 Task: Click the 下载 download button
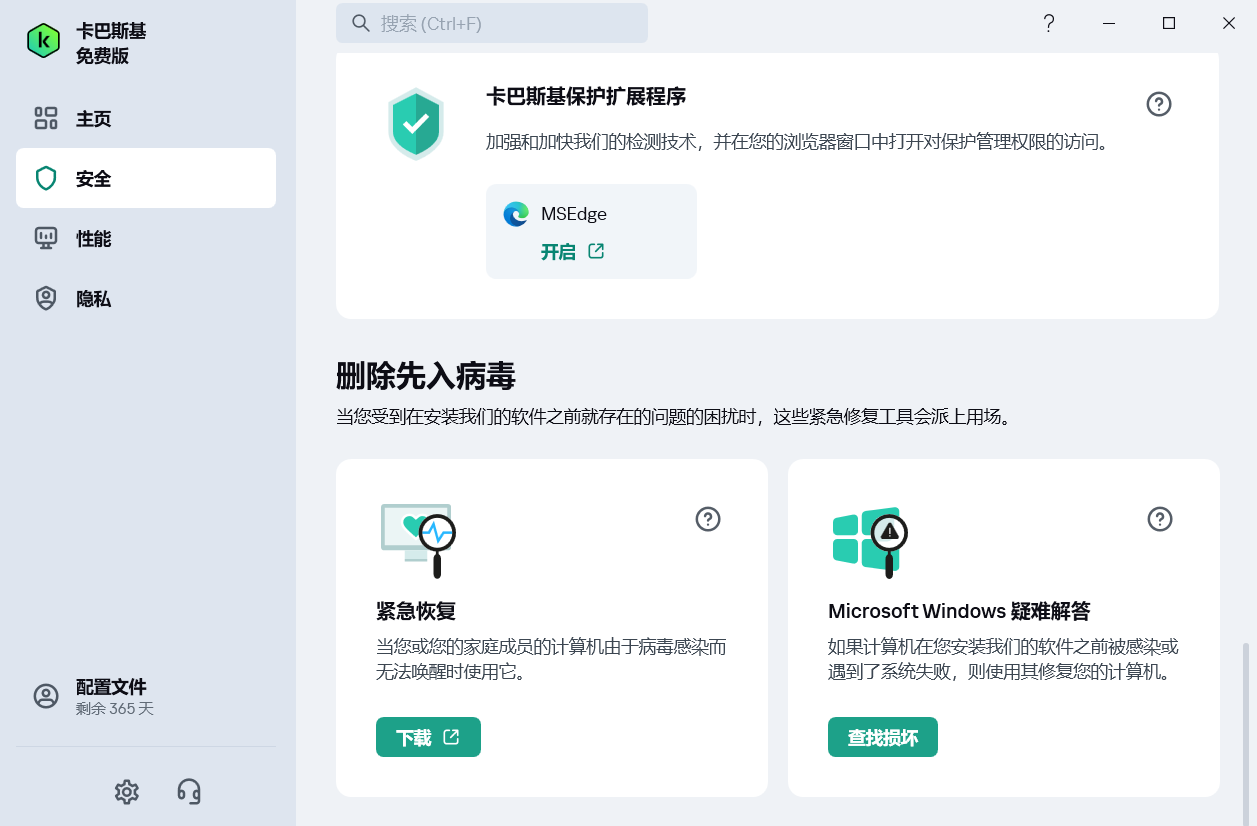[x=428, y=737]
